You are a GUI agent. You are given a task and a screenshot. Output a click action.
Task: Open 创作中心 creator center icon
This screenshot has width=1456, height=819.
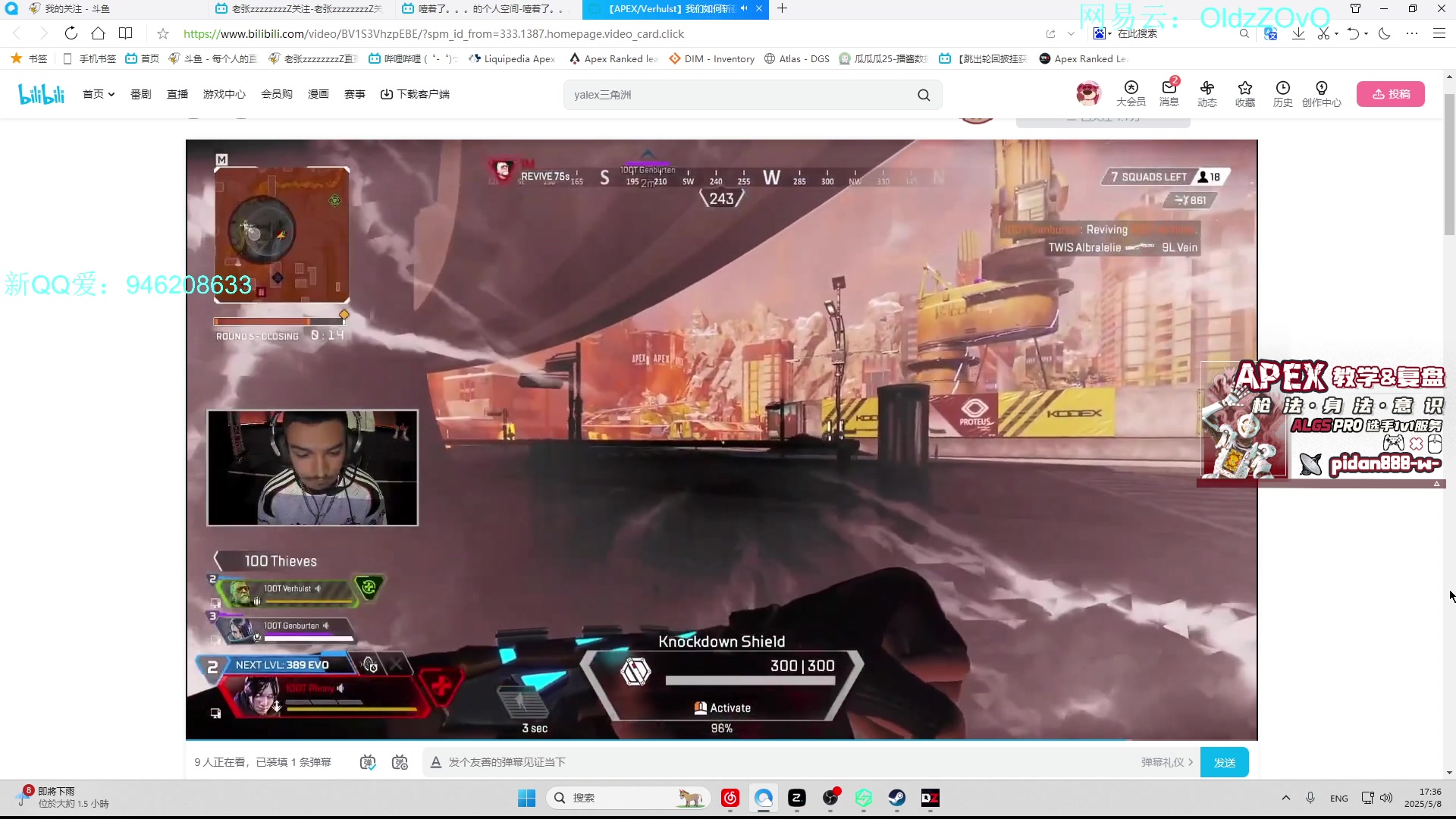tap(1321, 94)
